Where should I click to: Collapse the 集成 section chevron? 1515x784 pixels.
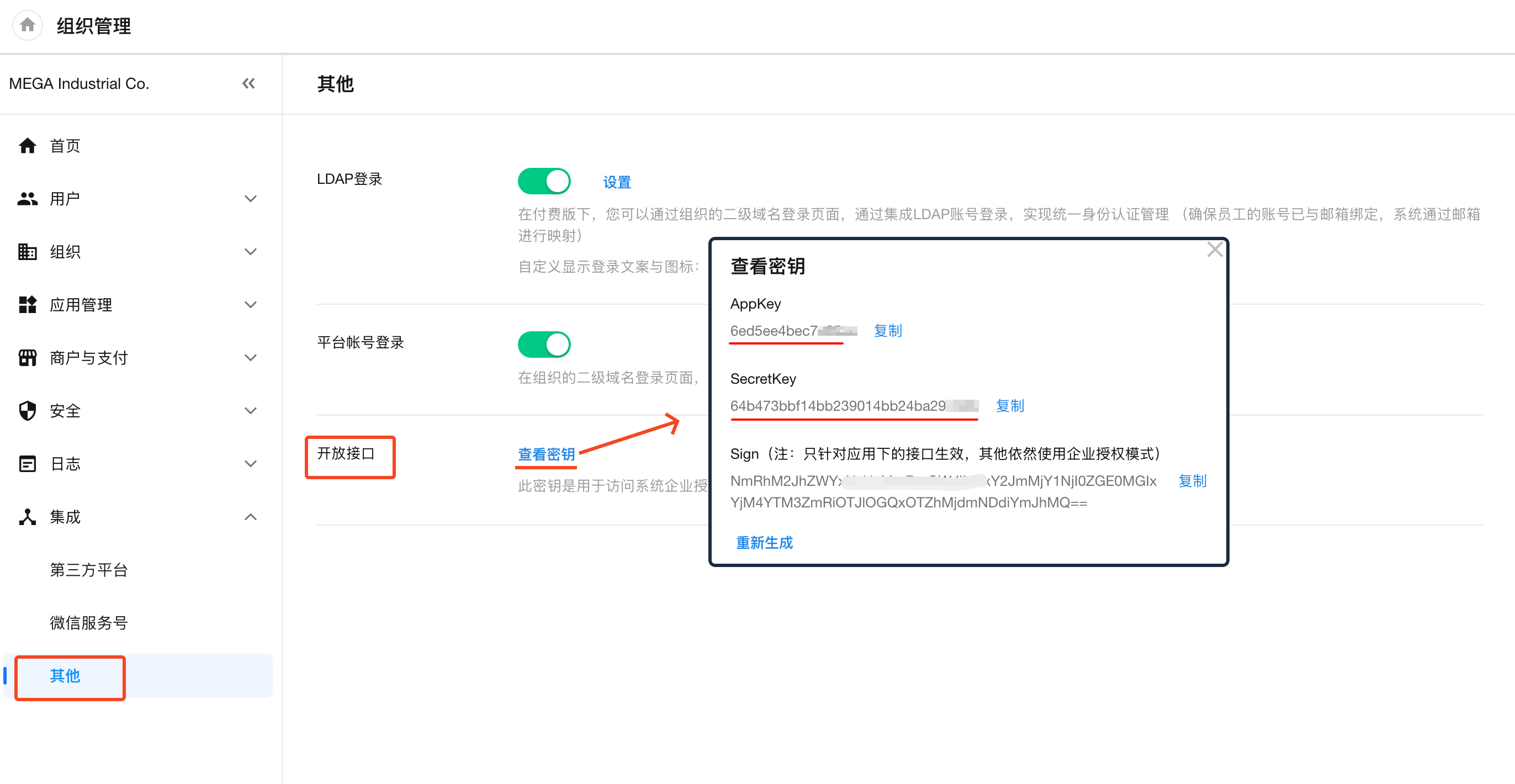[x=251, y=516]
